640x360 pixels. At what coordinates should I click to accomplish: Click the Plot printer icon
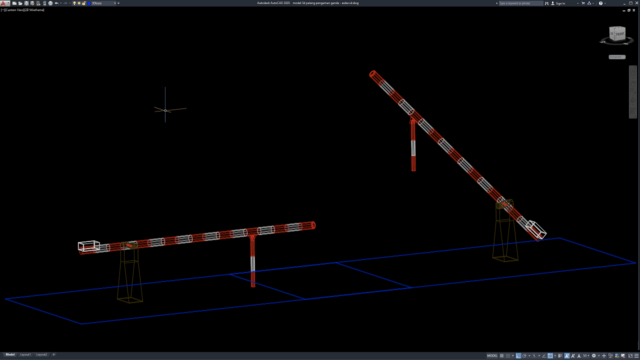51,3
